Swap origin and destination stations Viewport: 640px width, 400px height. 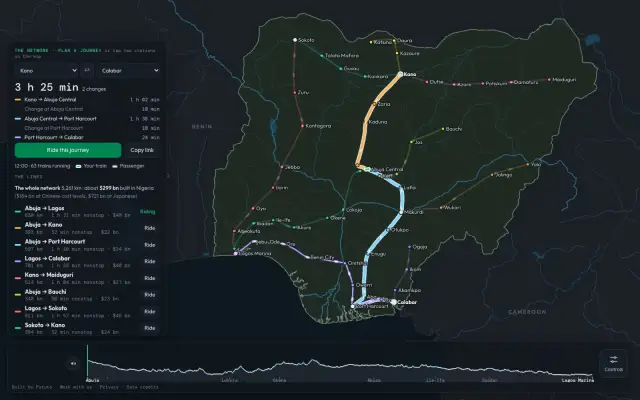click(x=87, y=70)
